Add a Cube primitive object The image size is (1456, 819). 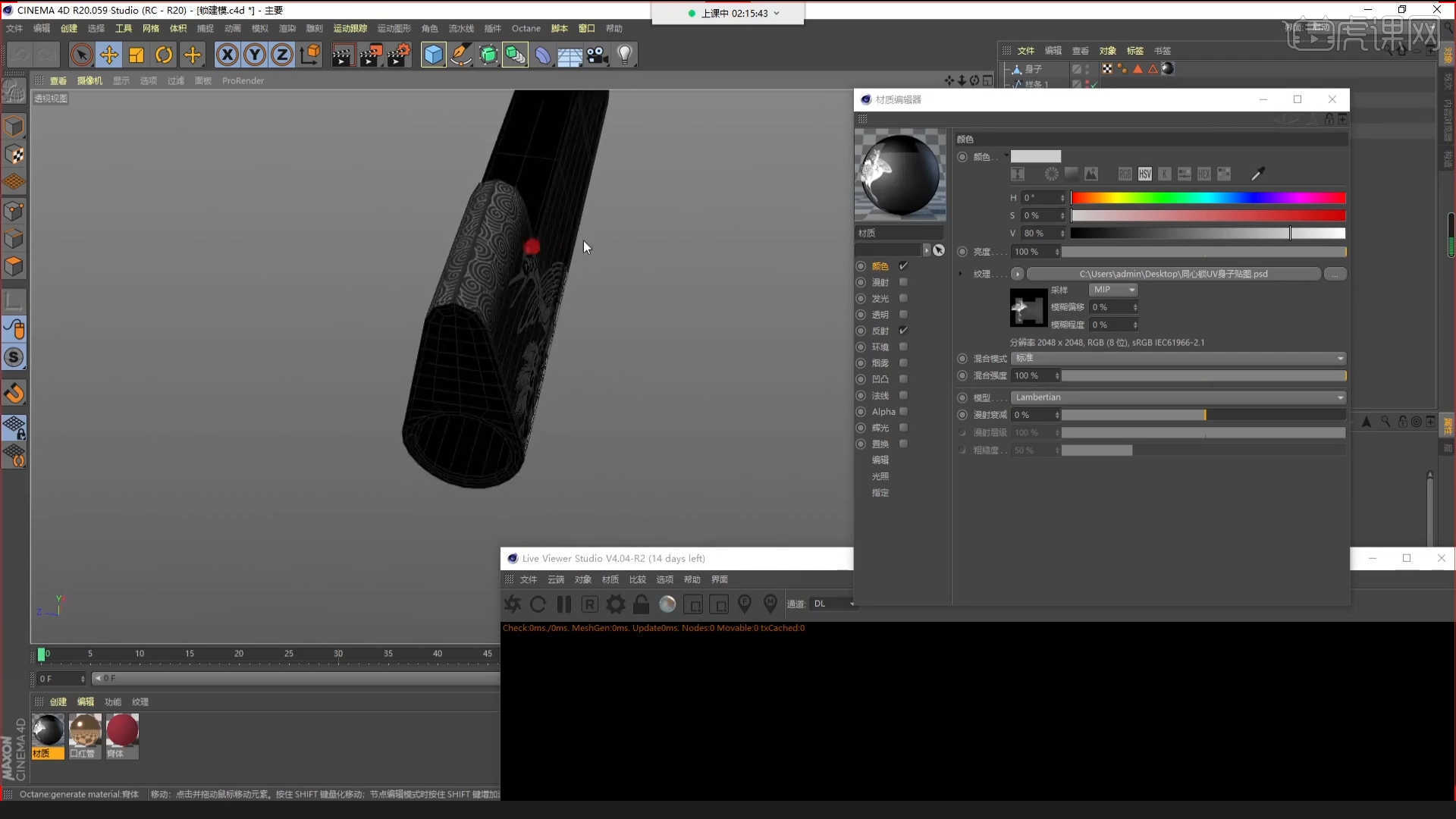[433, 55]
